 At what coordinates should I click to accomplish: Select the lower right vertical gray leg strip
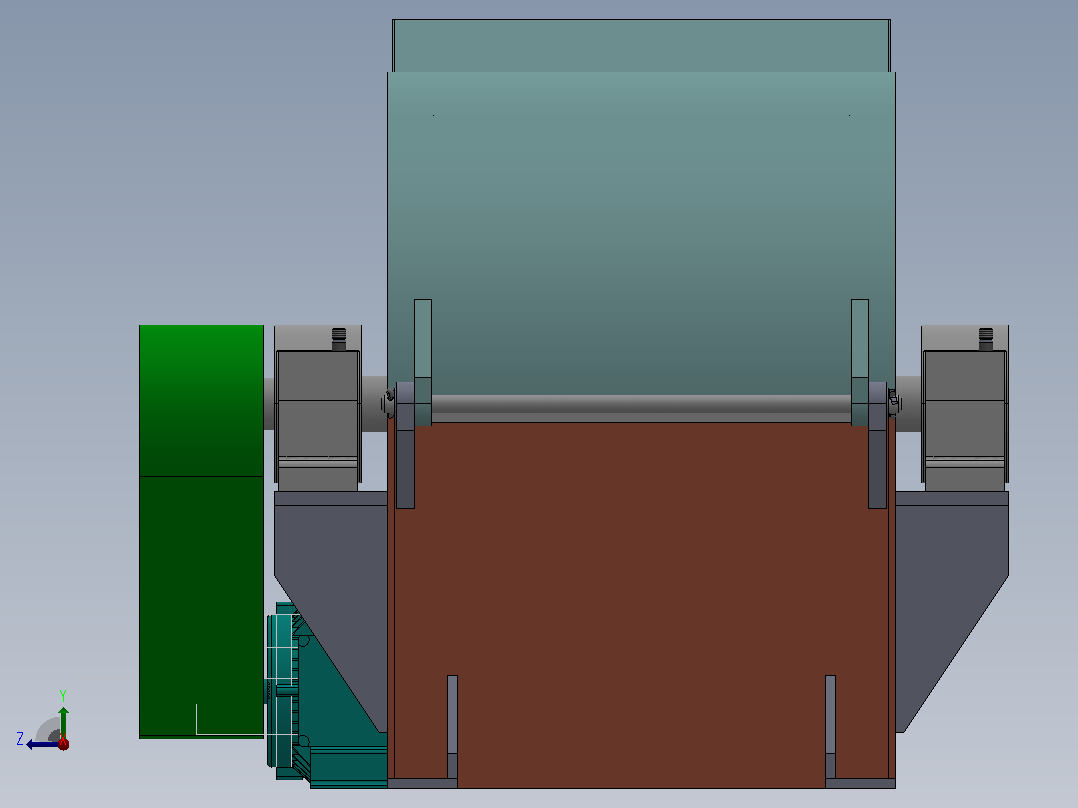click(x=830, y=727)
